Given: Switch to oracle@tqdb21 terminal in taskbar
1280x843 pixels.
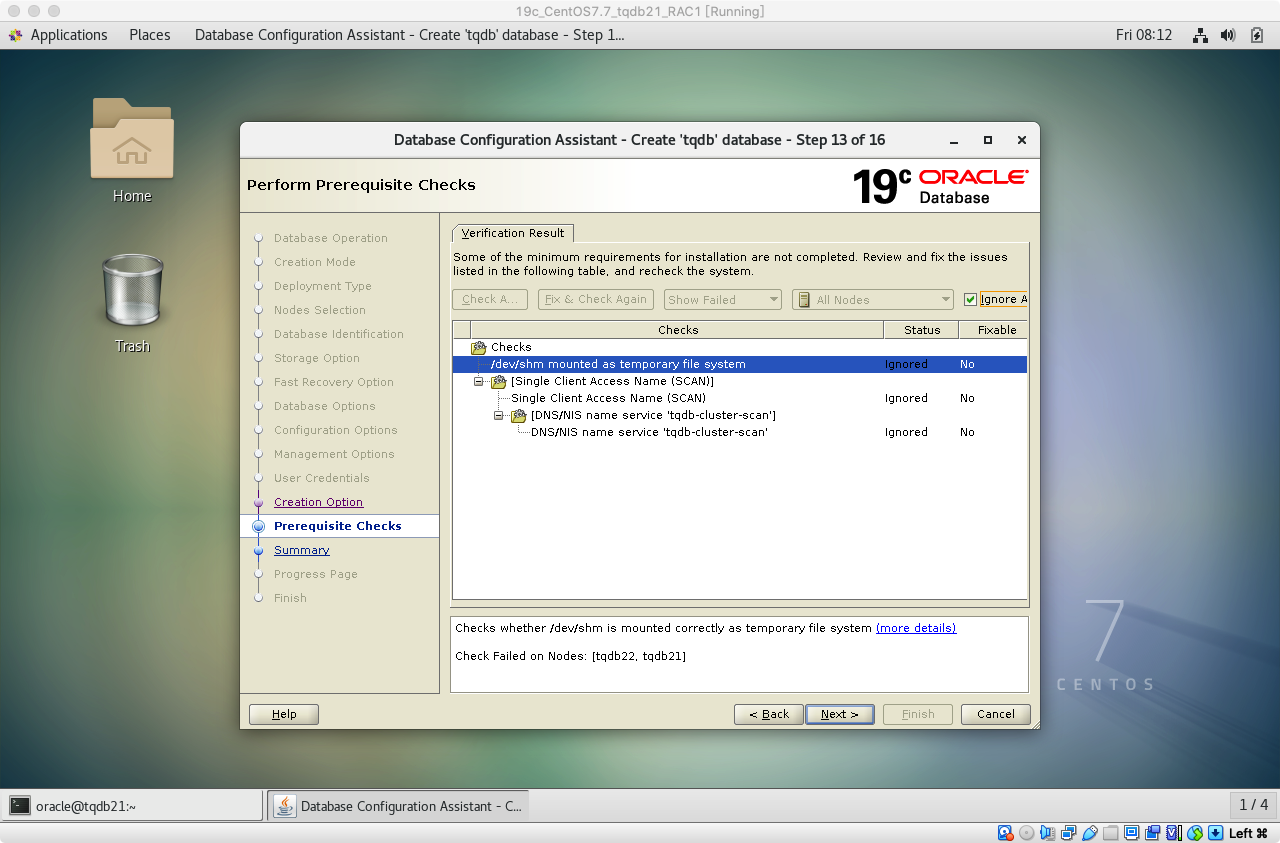Looking at the screenshot, I should point(132,806).
